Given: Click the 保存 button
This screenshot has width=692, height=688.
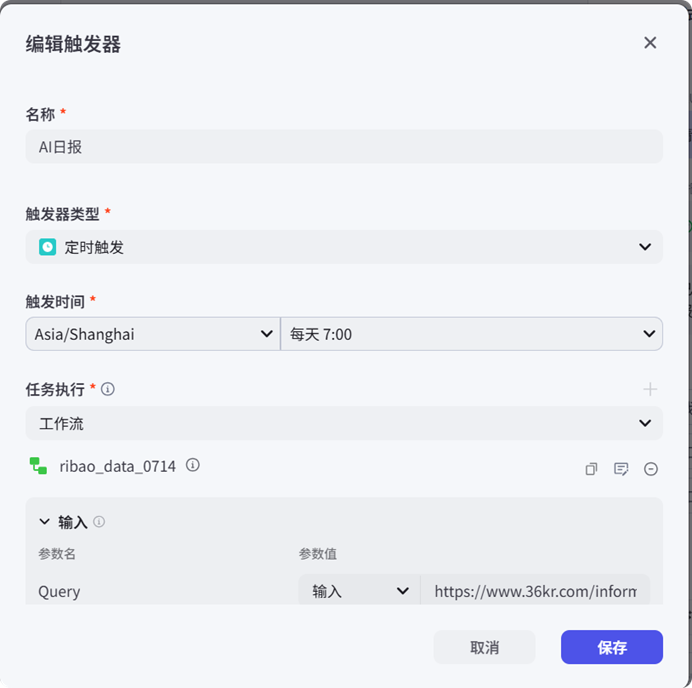Looking at the screenshot, I should coord(611,647).
